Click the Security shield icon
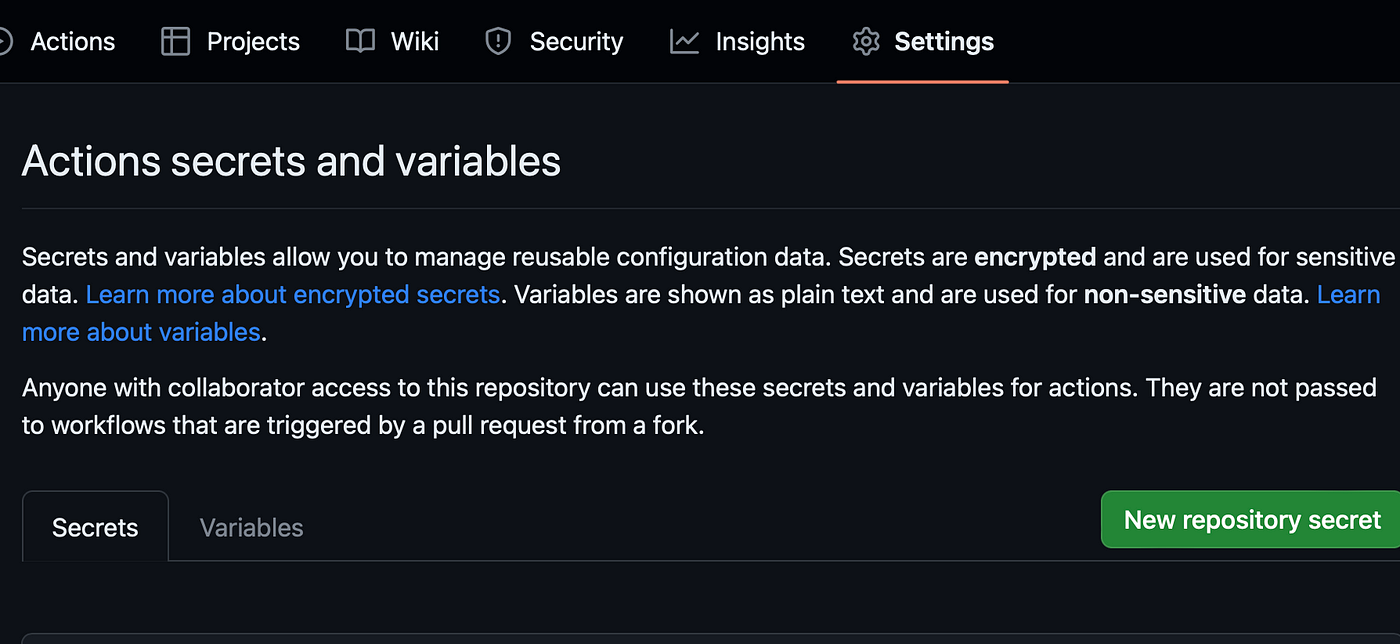 (498, 41)
